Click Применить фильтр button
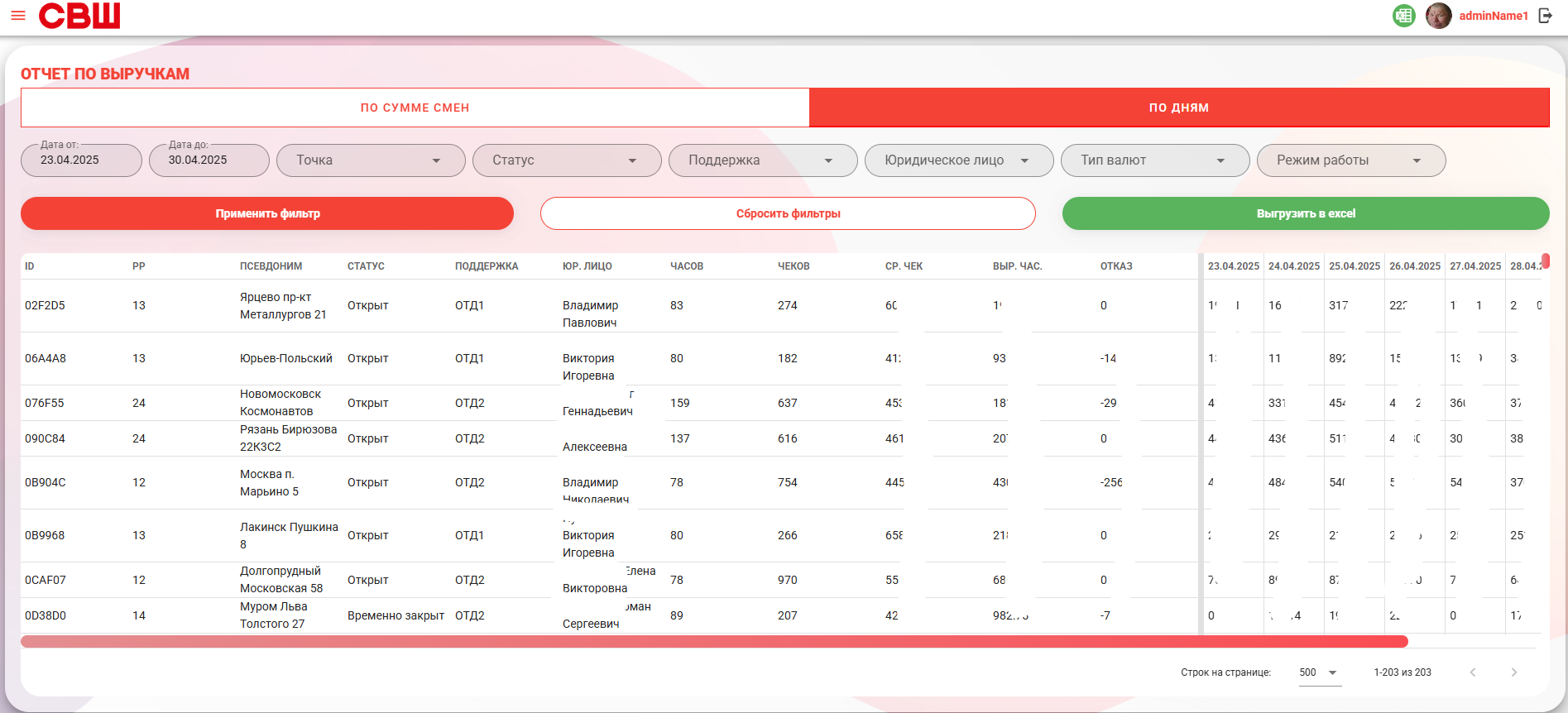The image size is (1568, 713). coord(267,213)
